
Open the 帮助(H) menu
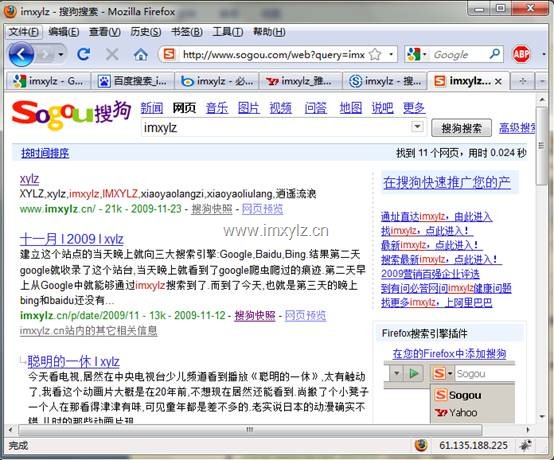(269, 32)
